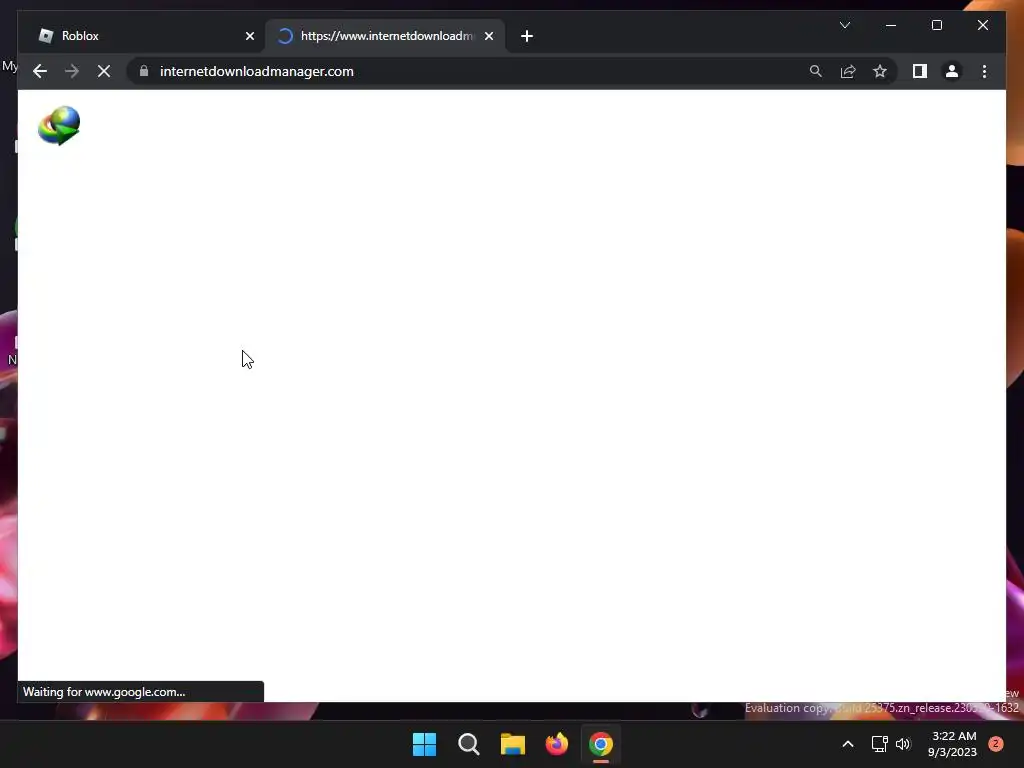This screenshot has height=768, width=1024.
Task: Bookmark this tab with the star
Action: click(x=880, y=71)
